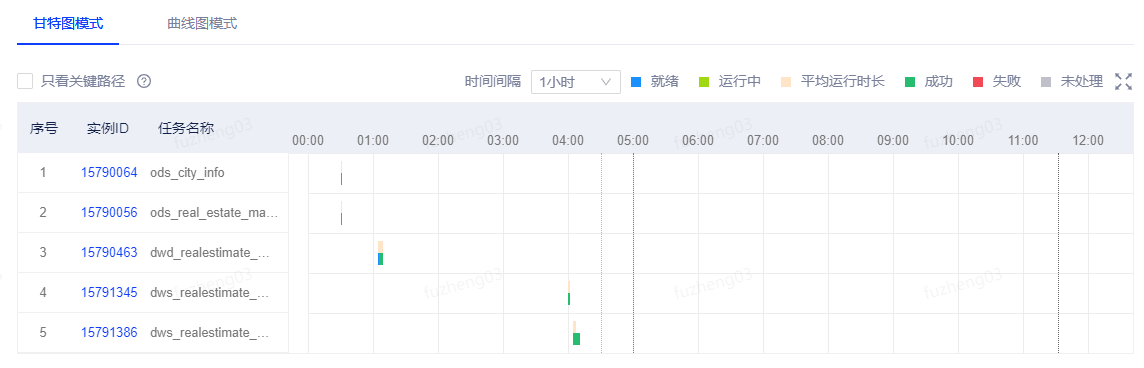Click the green 成功 legend swatch
Viewport: 1144px width, 368px height.
(909, 82)
